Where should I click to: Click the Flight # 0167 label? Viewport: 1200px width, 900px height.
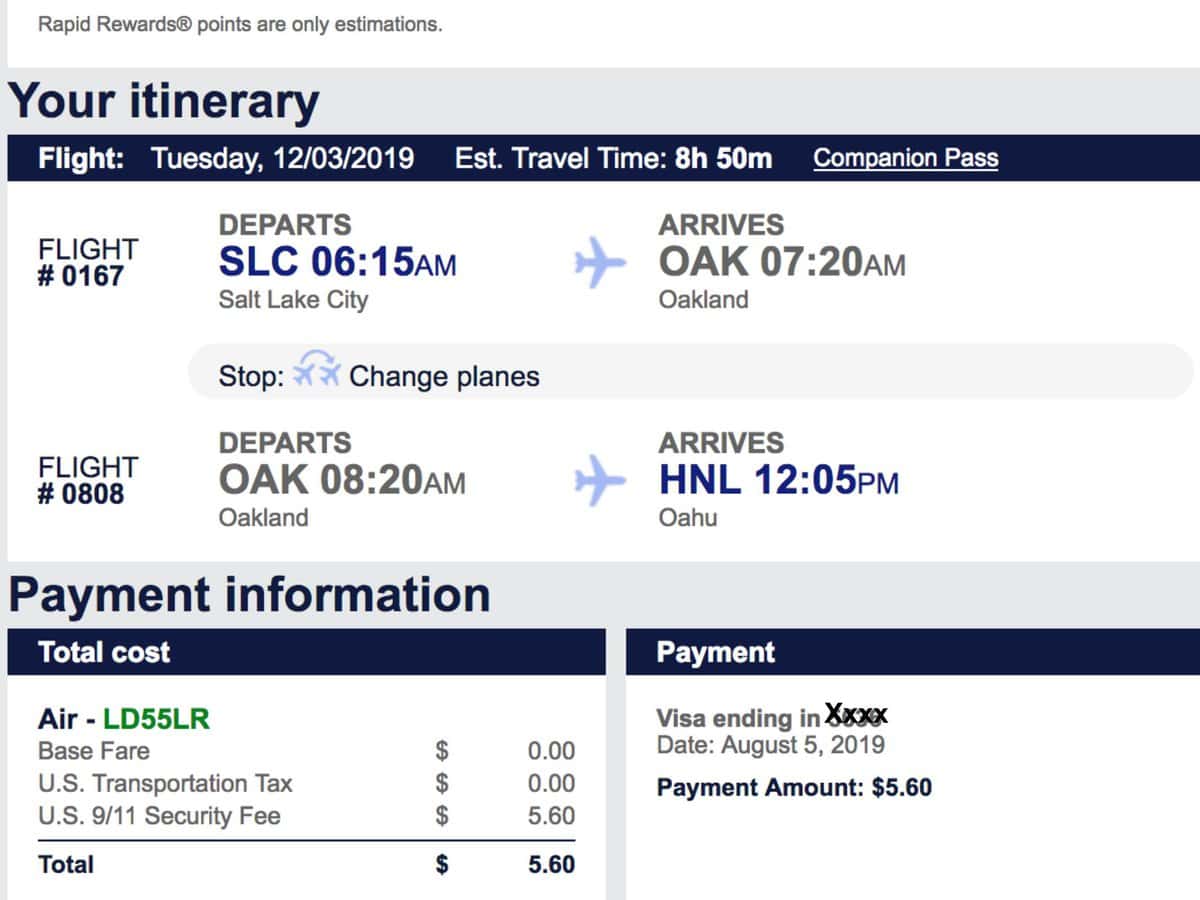[88, 262]
